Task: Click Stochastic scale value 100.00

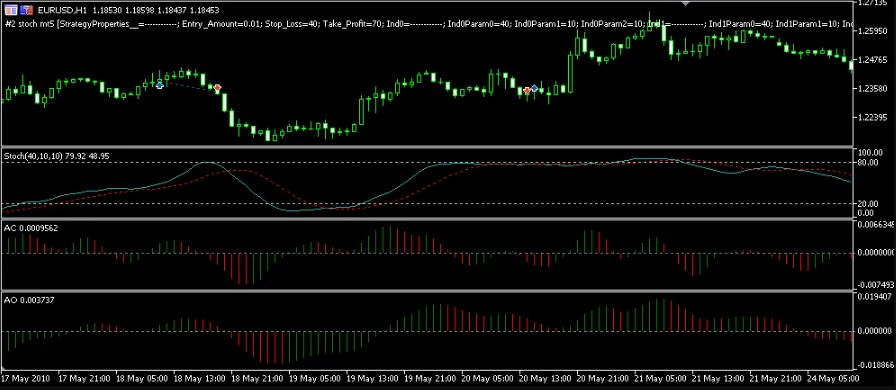Action: pyautogui.click(x=871, y=153)
